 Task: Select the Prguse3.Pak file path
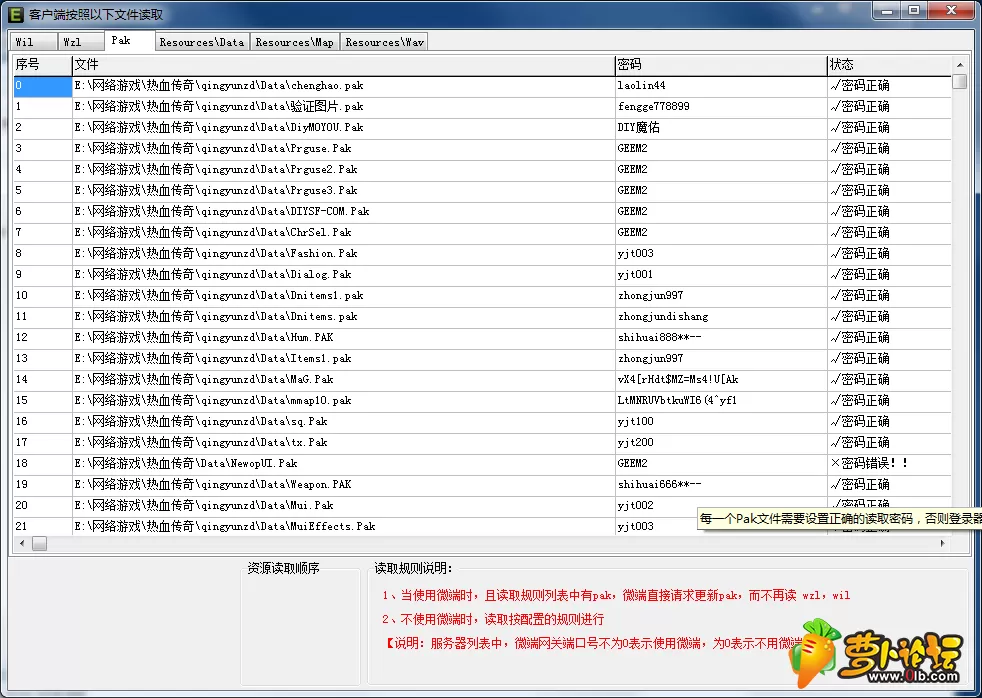(x=216, y=190)
